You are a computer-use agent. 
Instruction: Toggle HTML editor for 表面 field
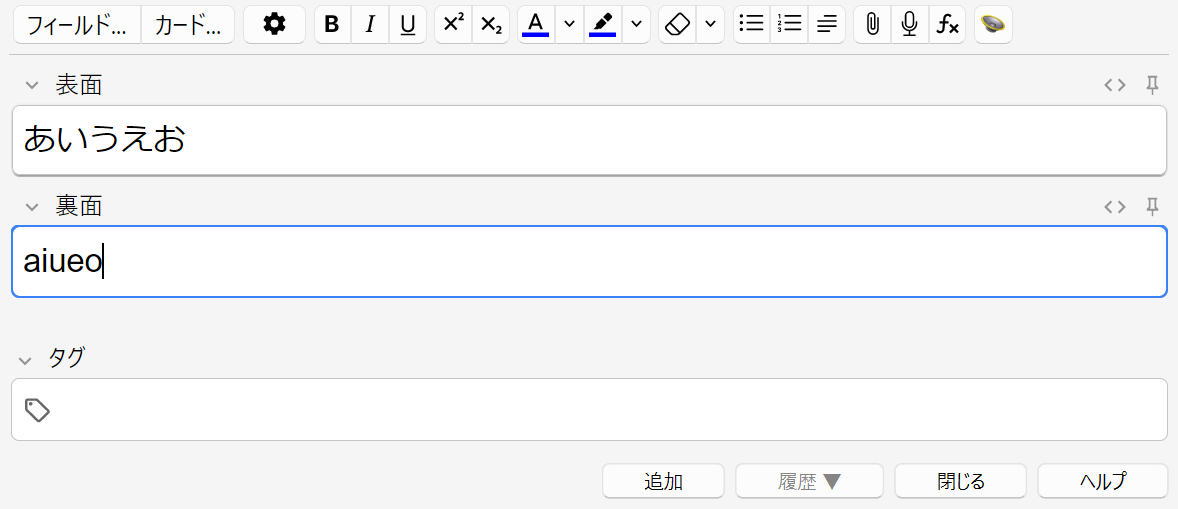coord(1115,85)
